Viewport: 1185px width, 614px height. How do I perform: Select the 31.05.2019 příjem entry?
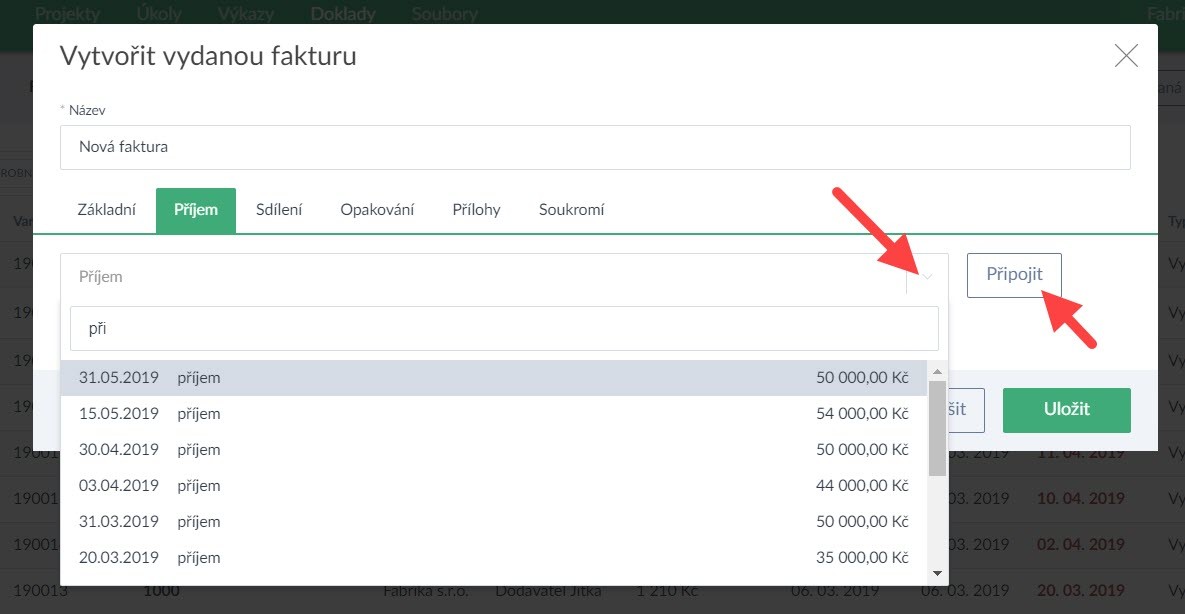click(x=493, y=378)
